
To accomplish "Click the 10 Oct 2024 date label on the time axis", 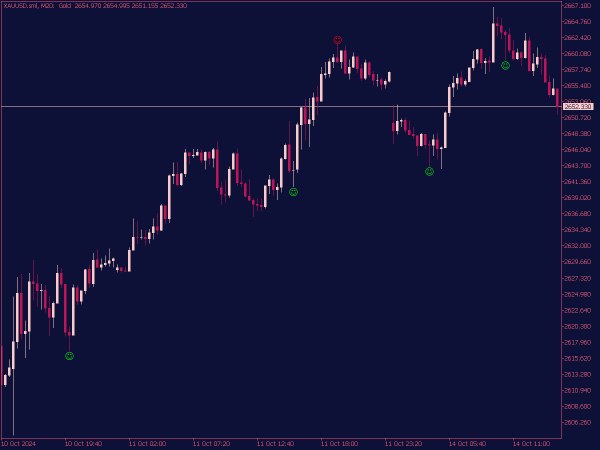I will coord(19,444).
